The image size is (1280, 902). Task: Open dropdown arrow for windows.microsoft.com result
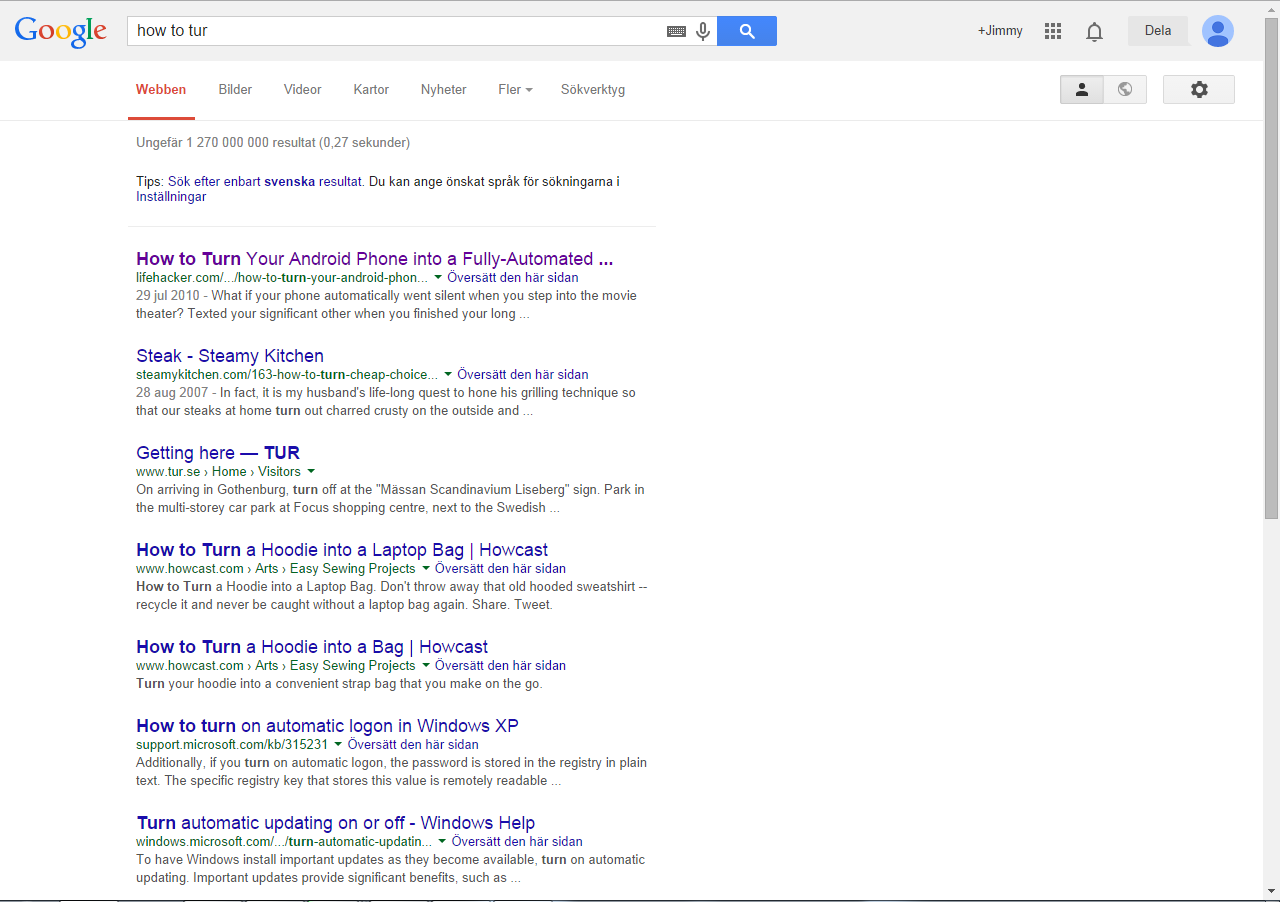tap(442, 841)
